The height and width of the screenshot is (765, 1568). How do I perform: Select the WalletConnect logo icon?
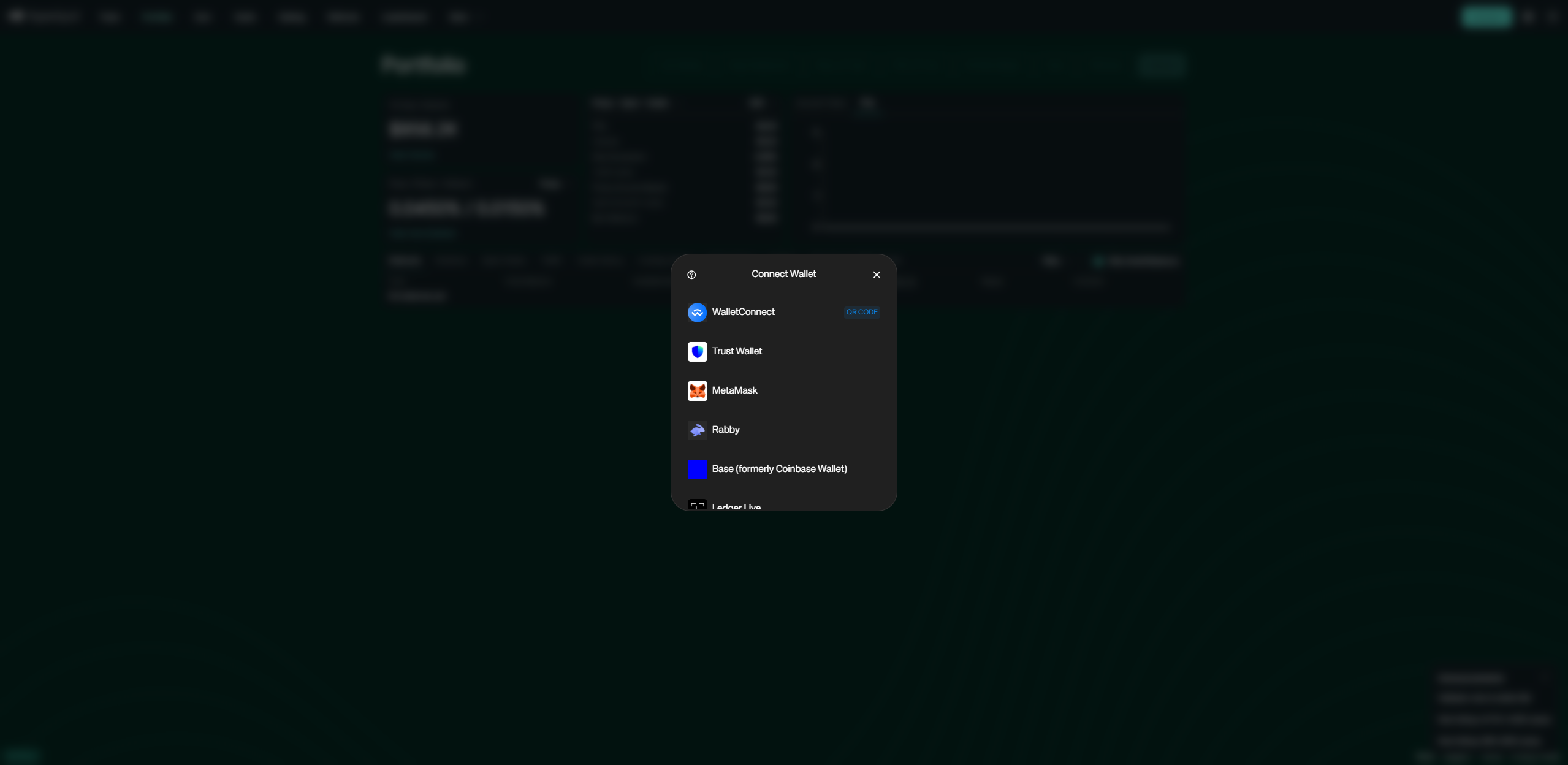tap(697, 313)
